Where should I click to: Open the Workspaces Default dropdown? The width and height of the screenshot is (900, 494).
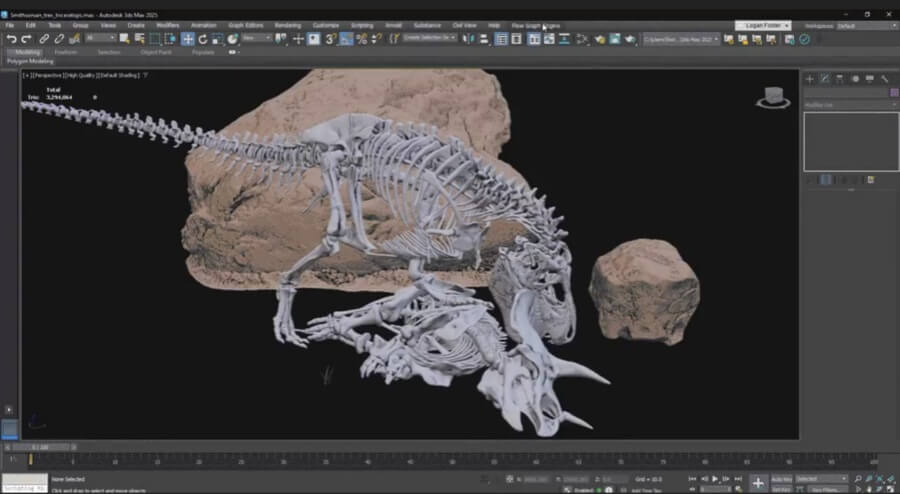coord(867,26)
